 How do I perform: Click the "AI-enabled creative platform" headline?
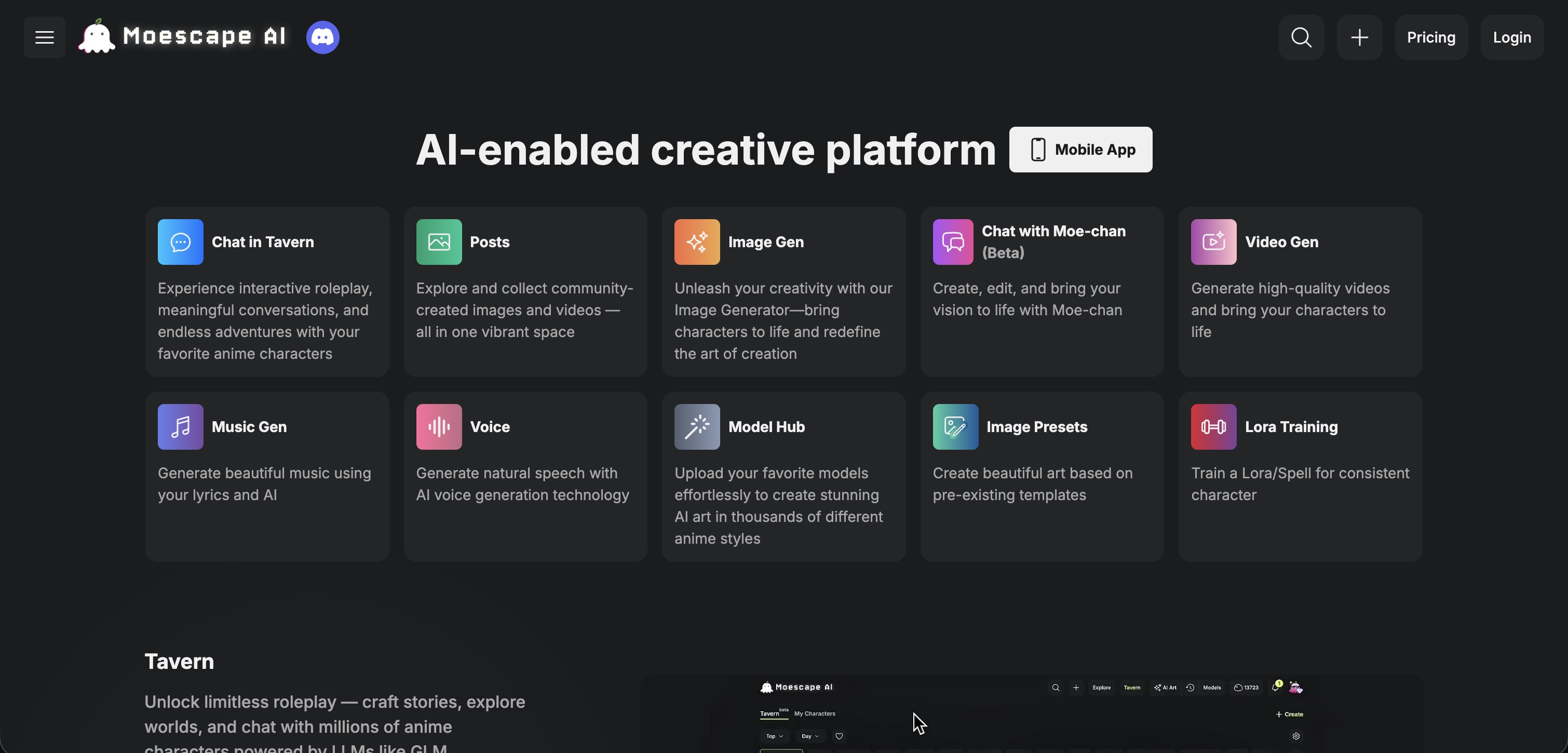click(706, 150)
